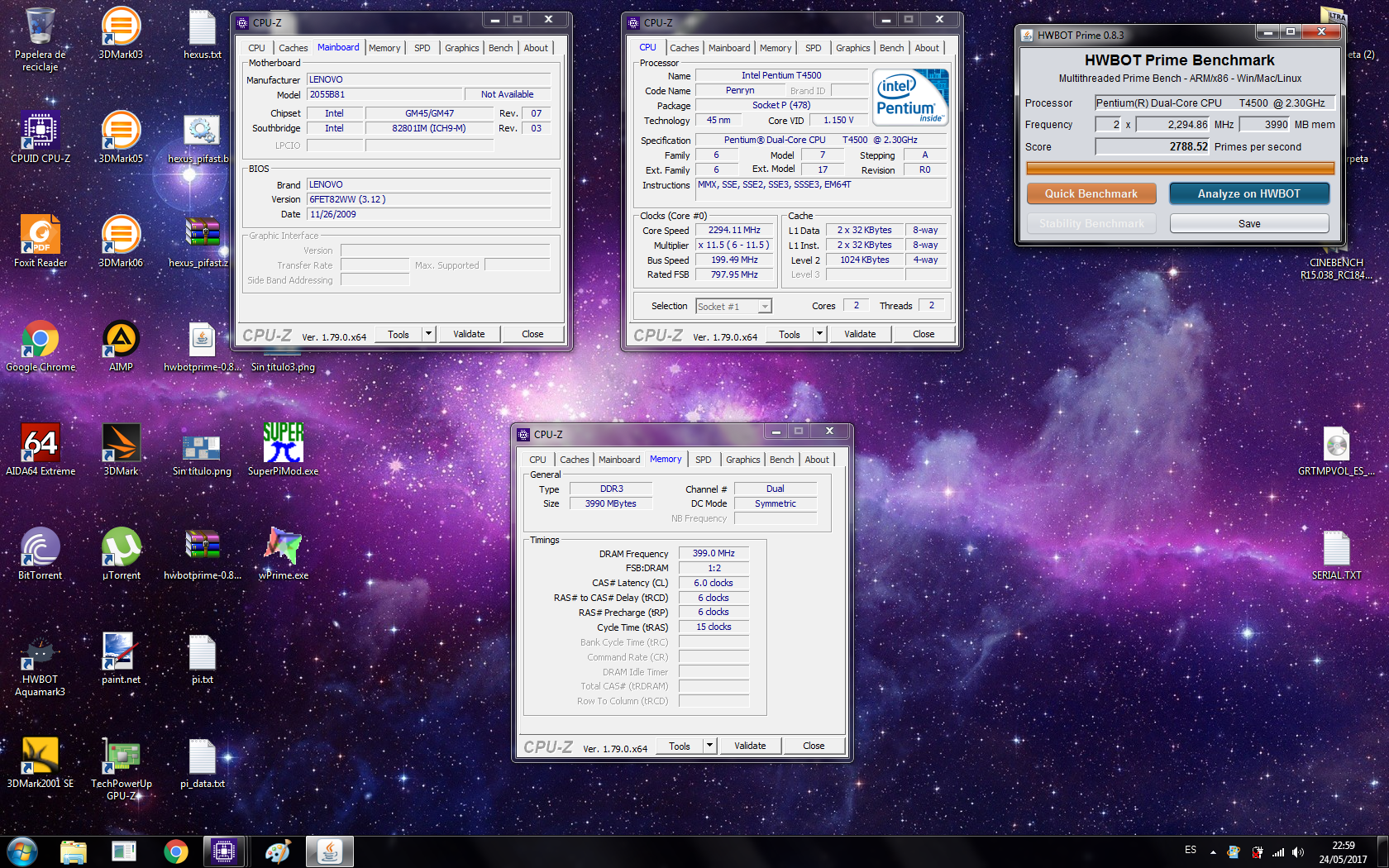Expand the Socket #1 selection dropdown
Screen dimensions: 1389x868
pyautogui.click(x=765, y=307)
